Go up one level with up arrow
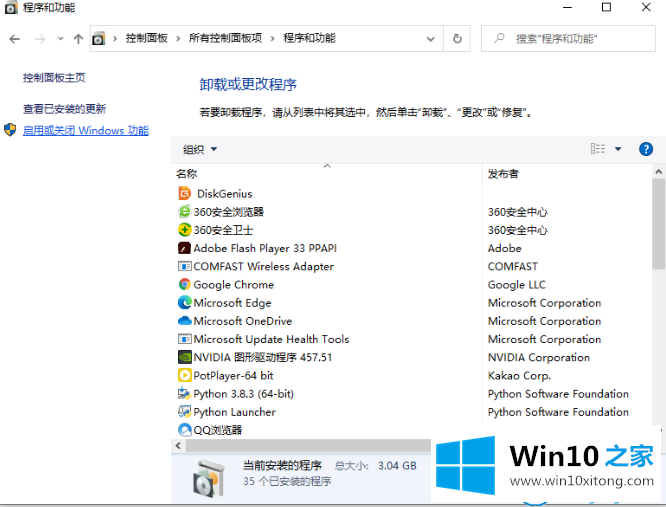 [x=78, y=39]
